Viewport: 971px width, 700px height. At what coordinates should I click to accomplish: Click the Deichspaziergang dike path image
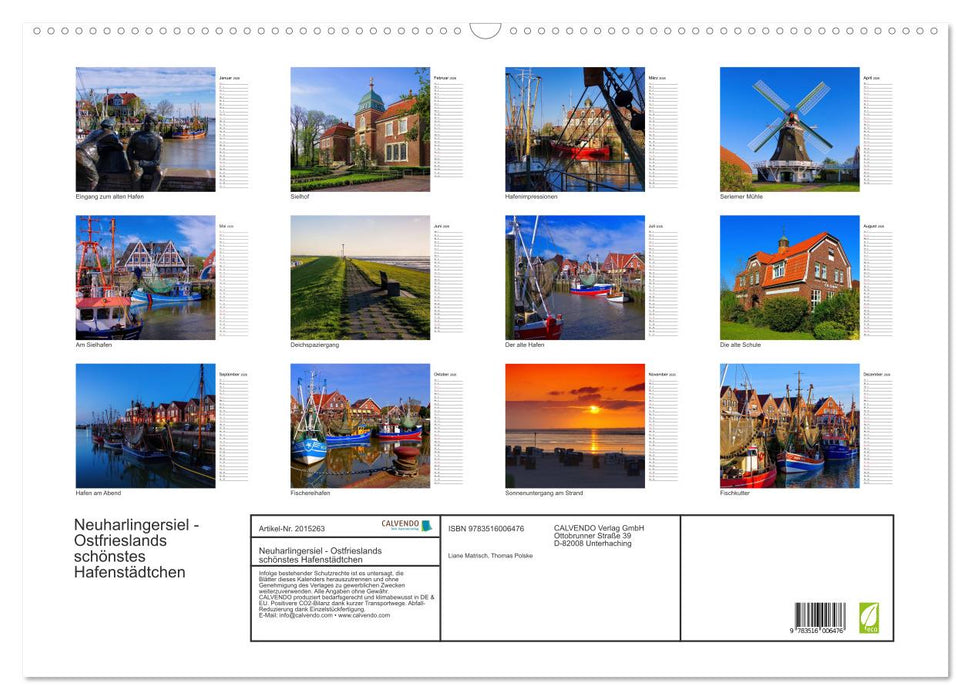tap(359, 278)
